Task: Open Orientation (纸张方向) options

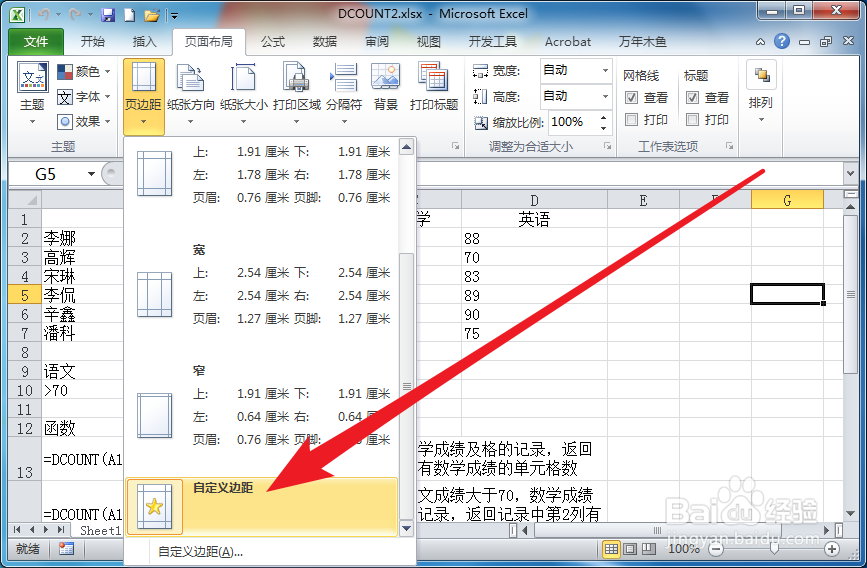Action: (x=191, y=93)
